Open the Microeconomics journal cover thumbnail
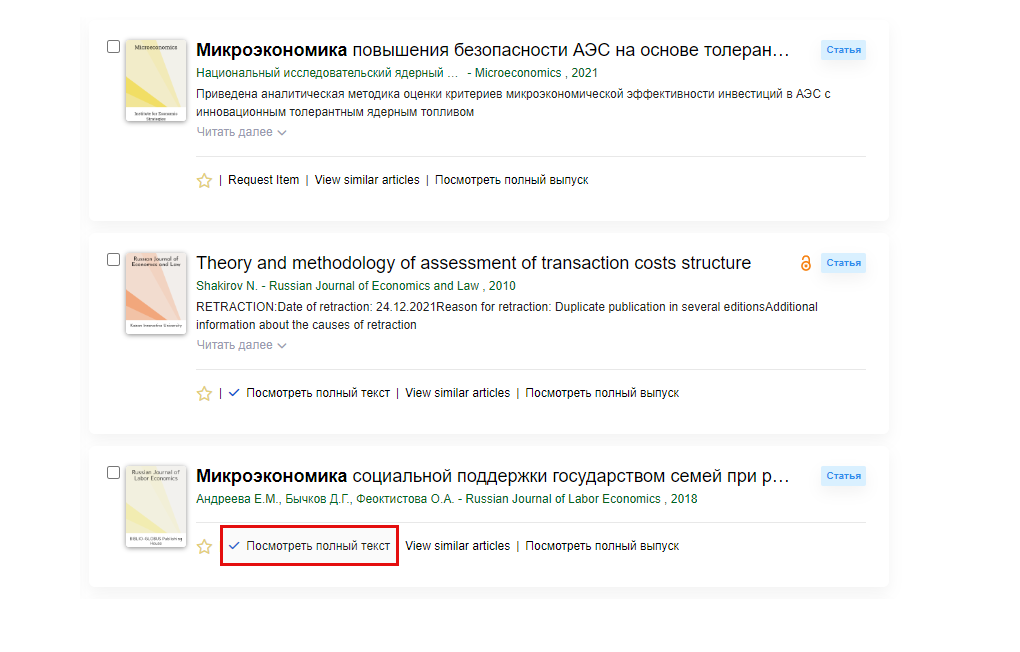1020x652 pixels. tap(156, 81)
